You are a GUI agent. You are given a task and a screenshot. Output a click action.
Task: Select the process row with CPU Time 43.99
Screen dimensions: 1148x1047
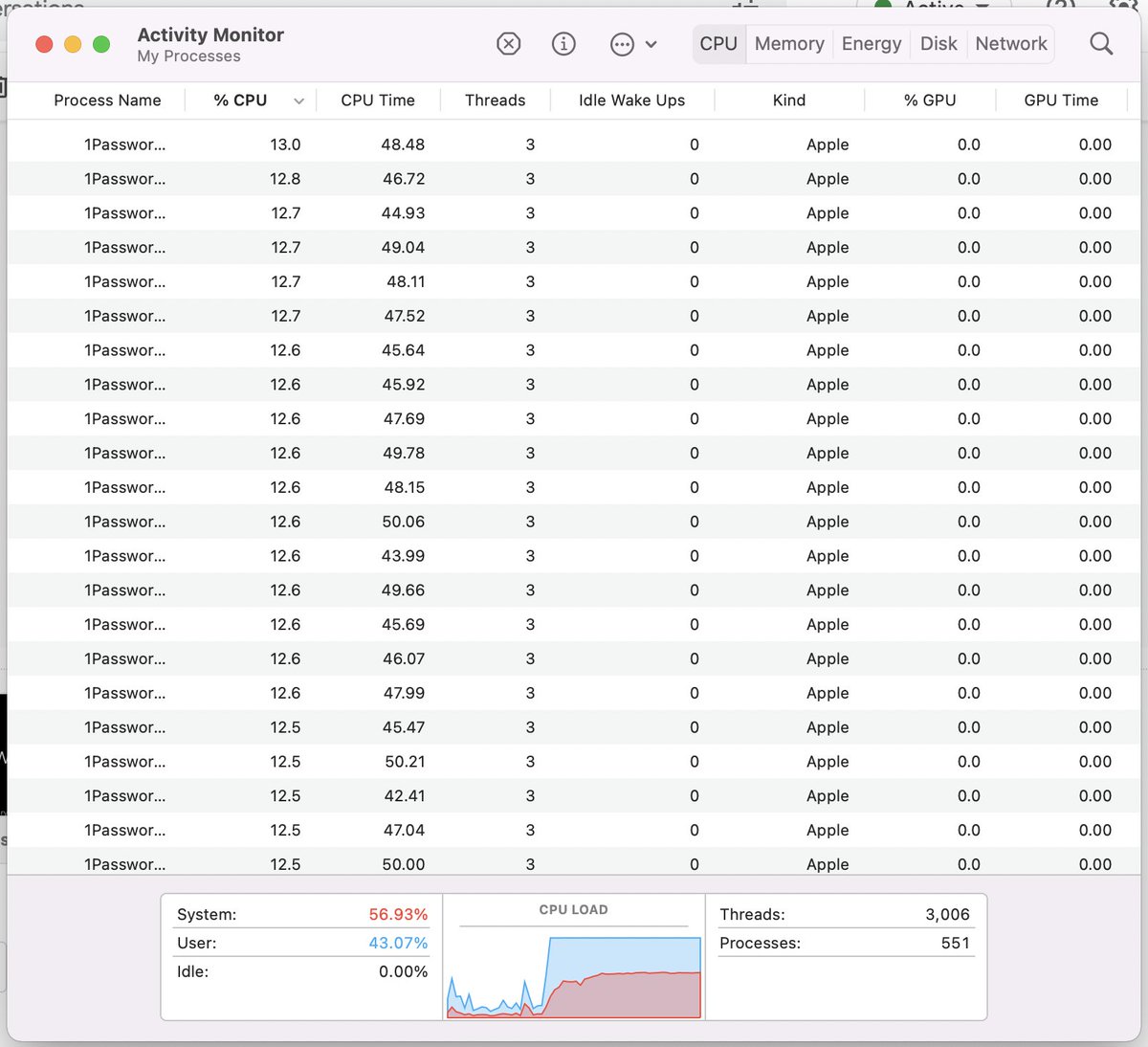574,556
